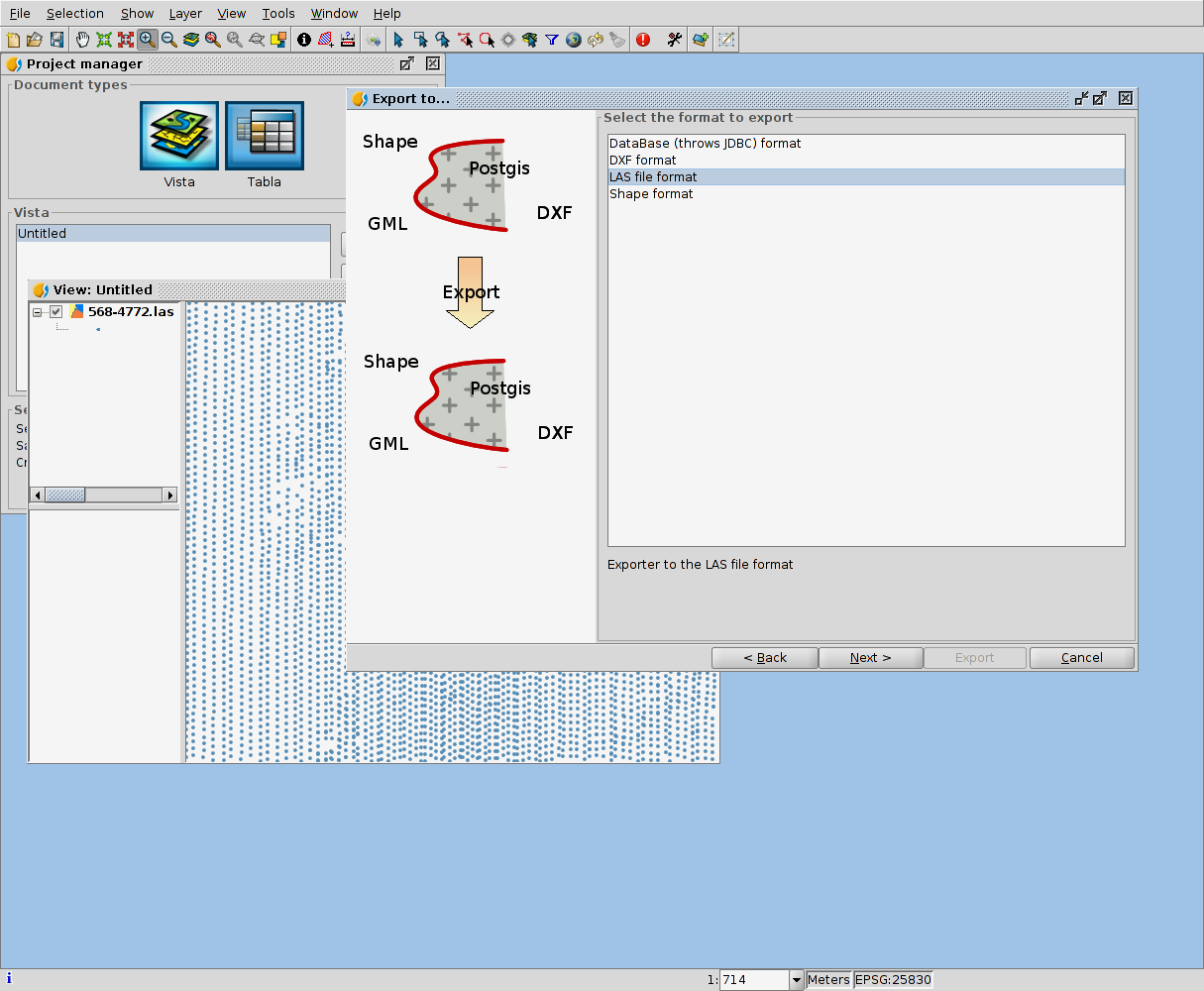Viewport: 1204px width, 991px height.
Task: Toggle visibility checkbox for 568-4772.las layer
Action: 56,312
